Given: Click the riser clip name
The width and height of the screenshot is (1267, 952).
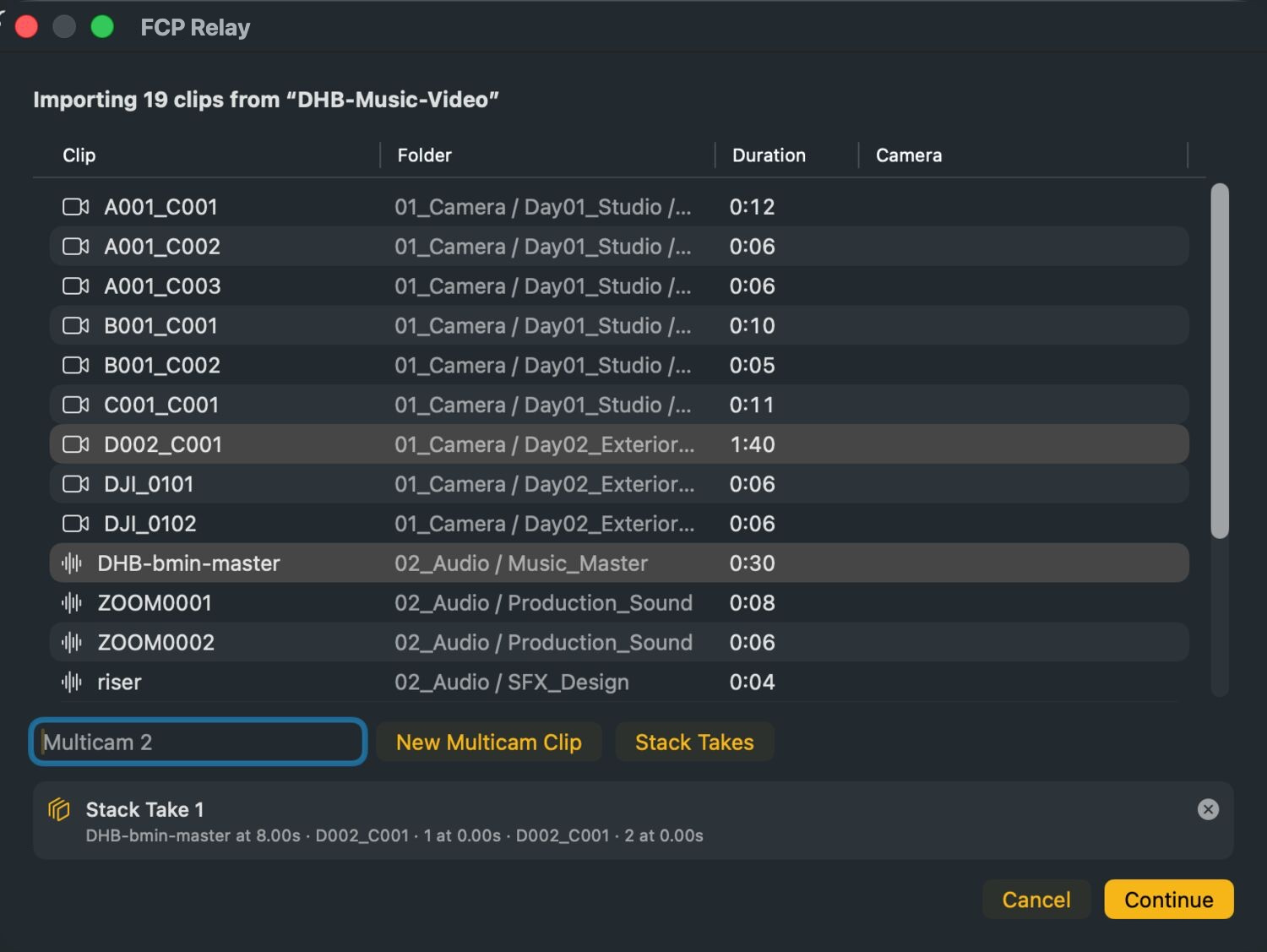Looking at the screenshot, I should pos(119,683).
